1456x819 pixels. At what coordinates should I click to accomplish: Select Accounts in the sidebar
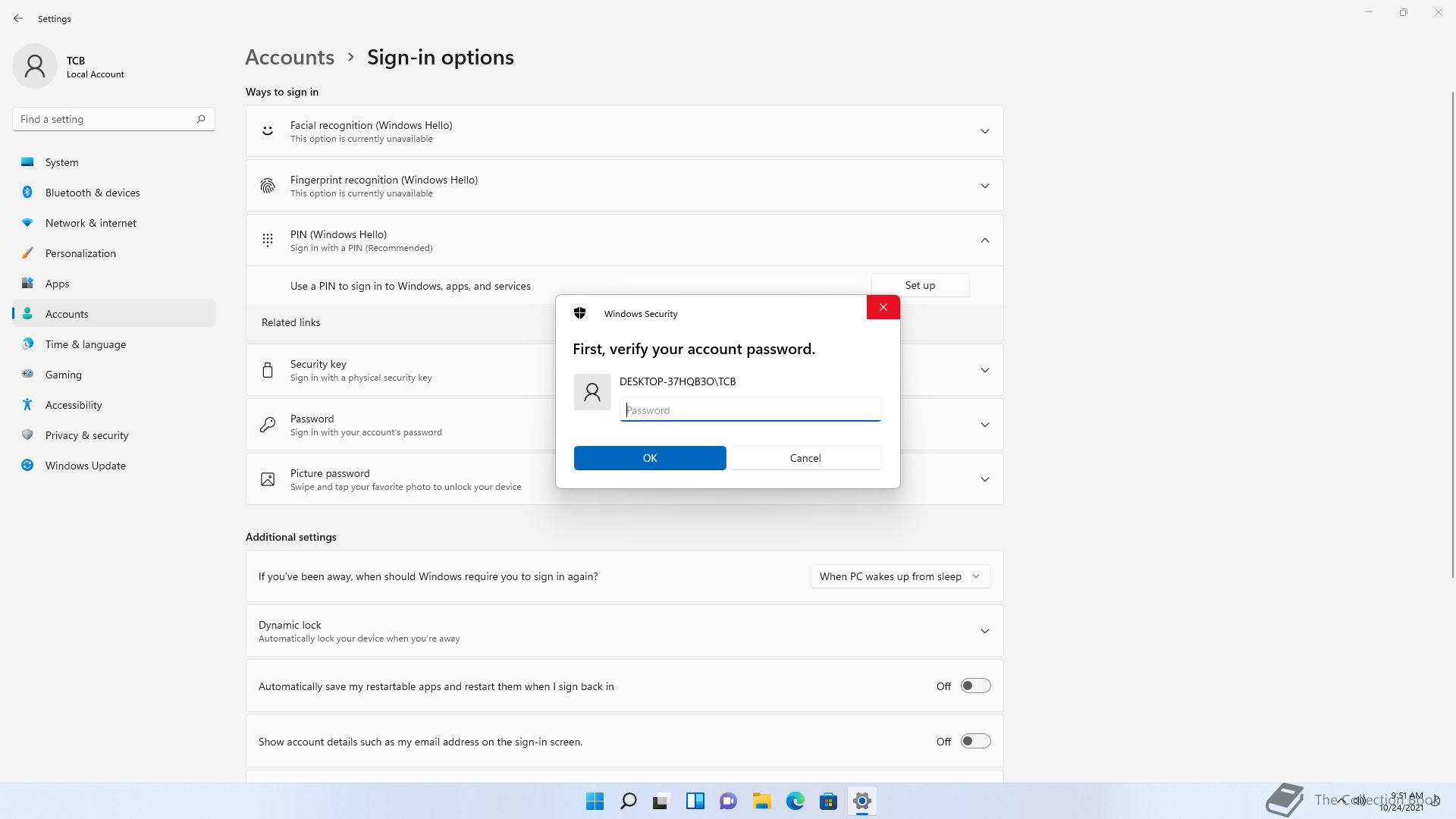pyautogui.click(x=114, y=314)
